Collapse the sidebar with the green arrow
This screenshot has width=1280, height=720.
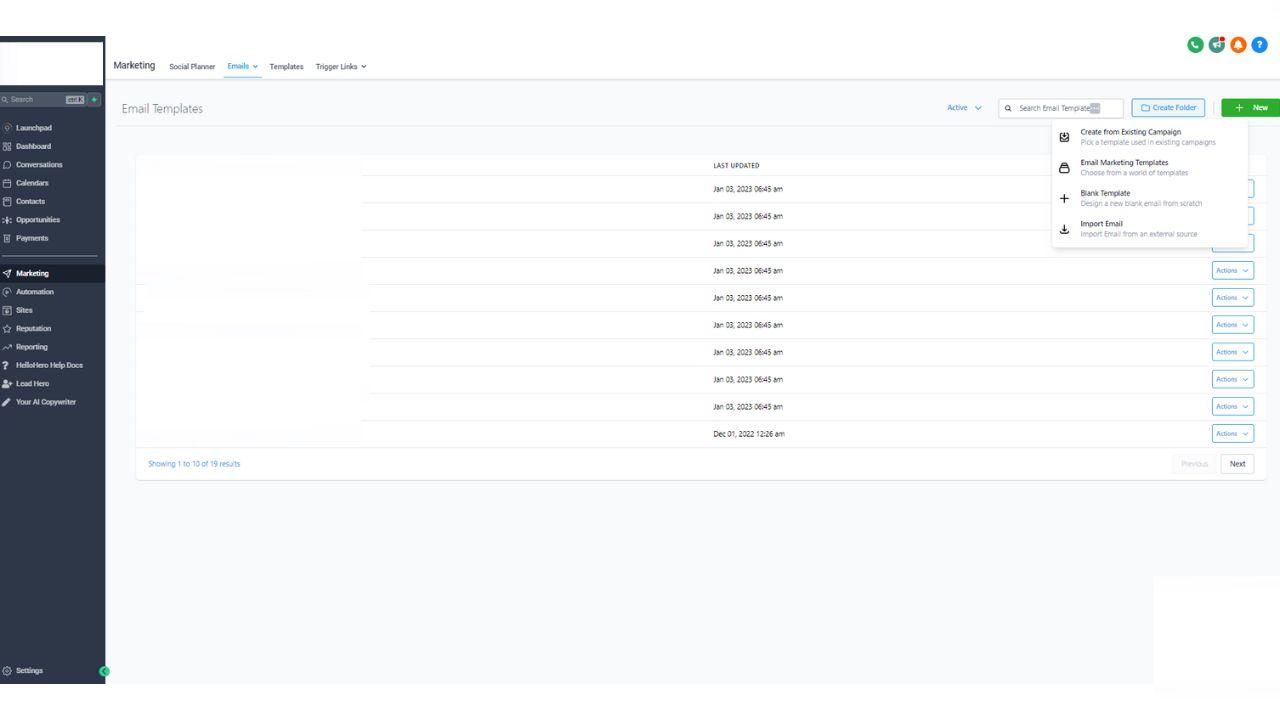tap(104, 671)
